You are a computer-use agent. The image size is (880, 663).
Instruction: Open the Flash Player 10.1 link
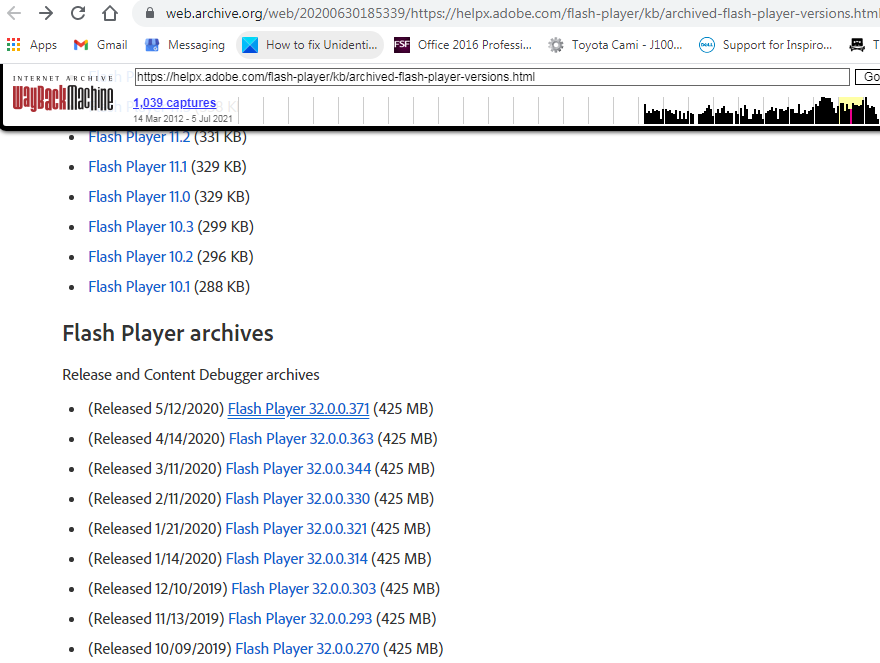click(139, 287)
